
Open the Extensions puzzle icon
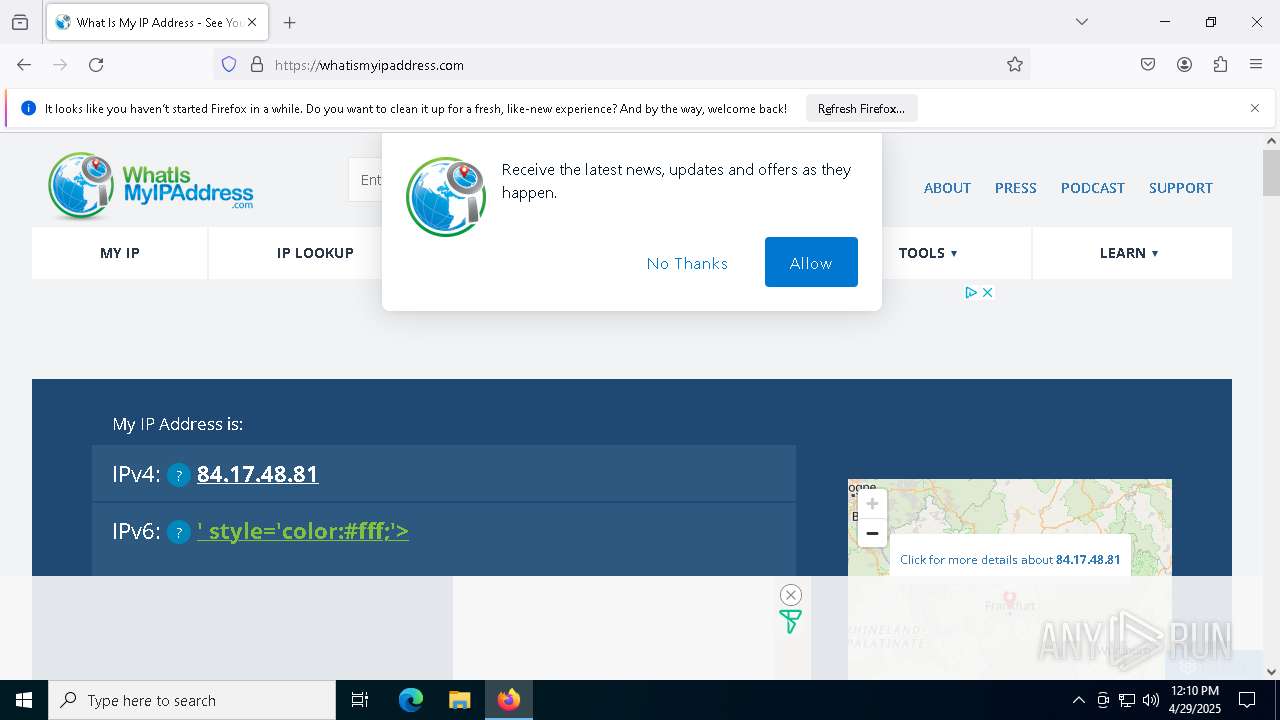[x=1220, y=65]
